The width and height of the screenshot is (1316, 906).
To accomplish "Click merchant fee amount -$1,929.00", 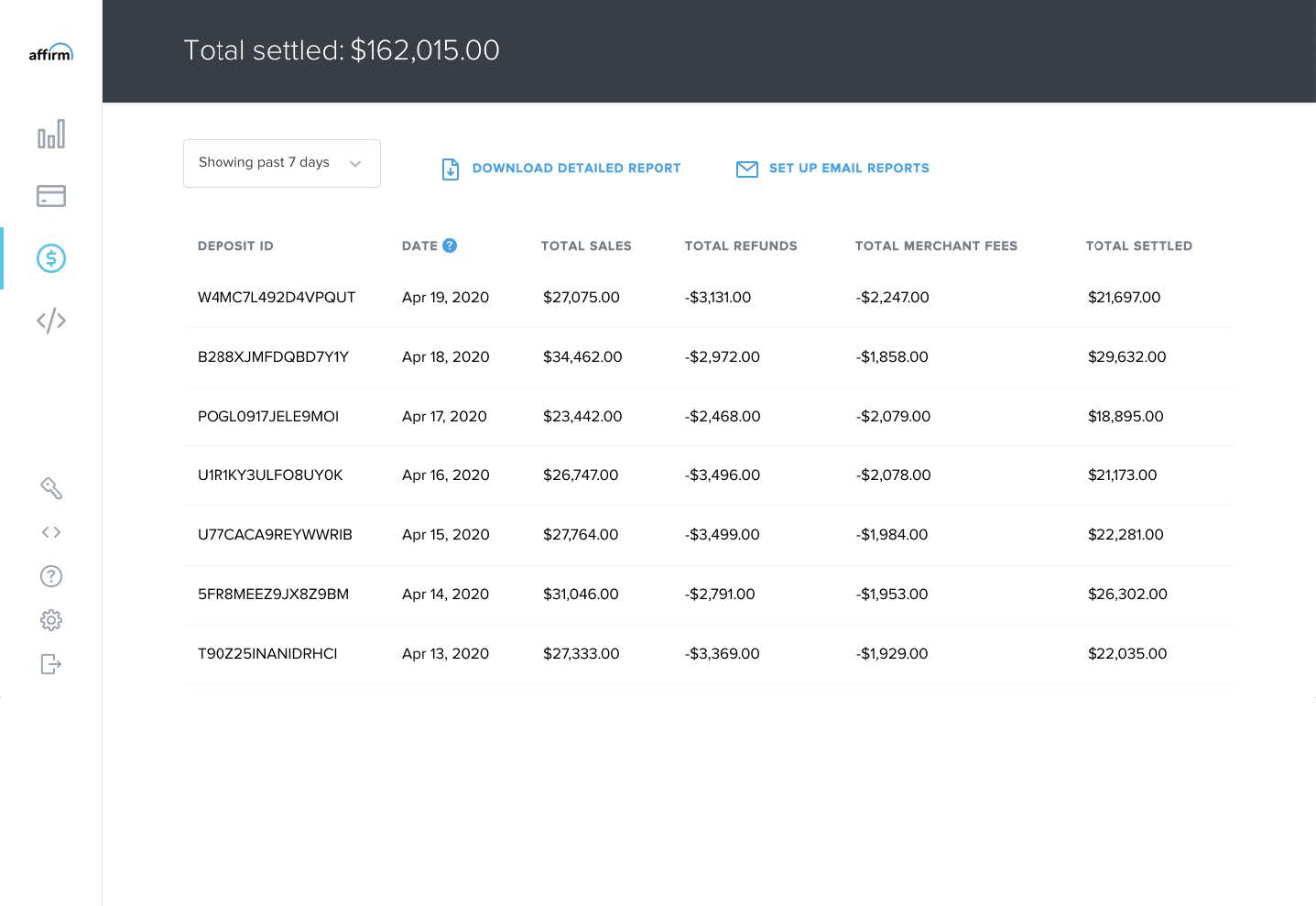I will click(892, 654).
